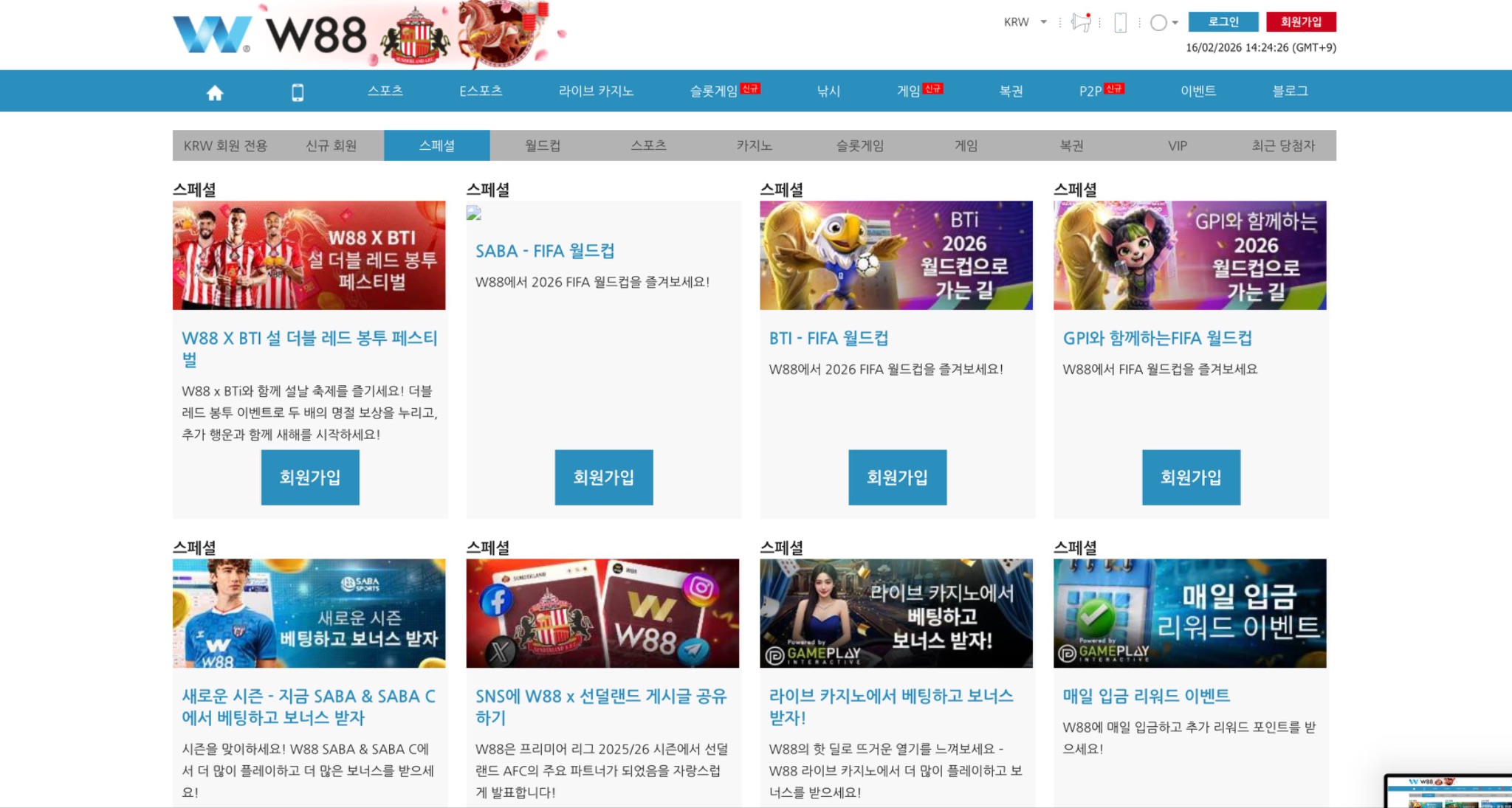1512x808 pixels.
Task: Click the red 회원가입 button in the header
Action: (x=1301, y=22)
